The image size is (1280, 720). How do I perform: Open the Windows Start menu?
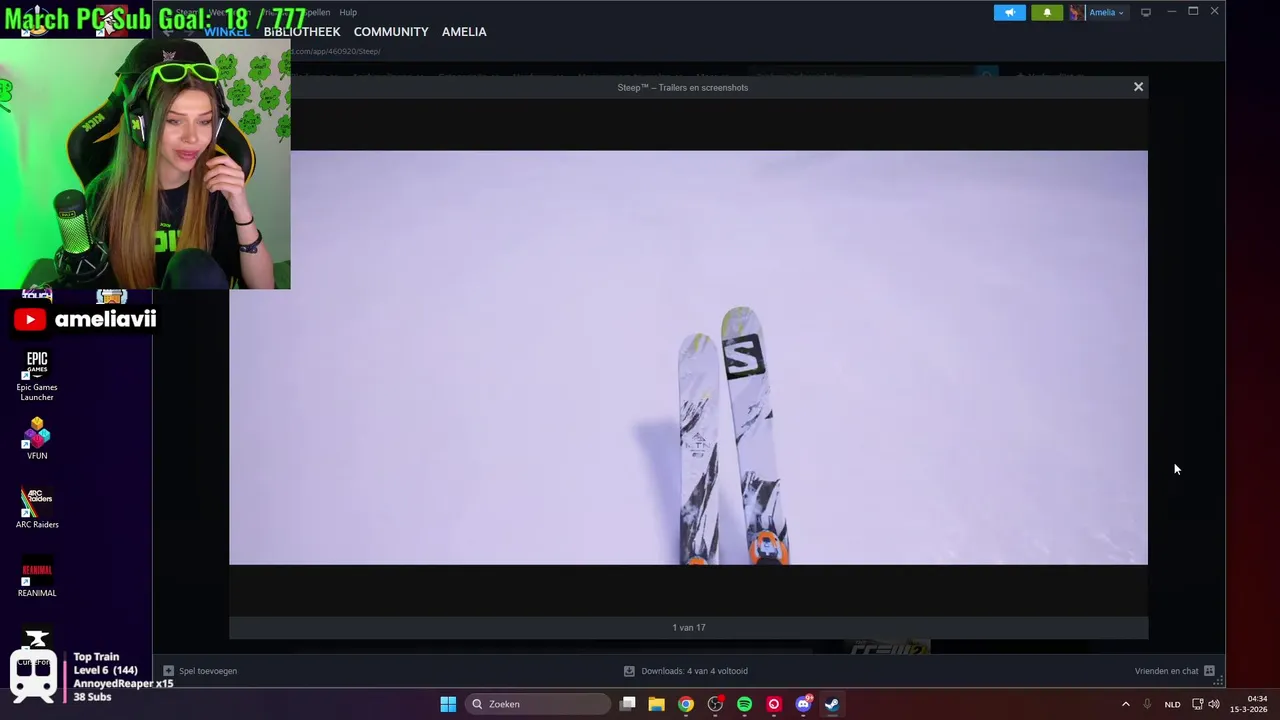pyautogui.click(x=448, y=704)
